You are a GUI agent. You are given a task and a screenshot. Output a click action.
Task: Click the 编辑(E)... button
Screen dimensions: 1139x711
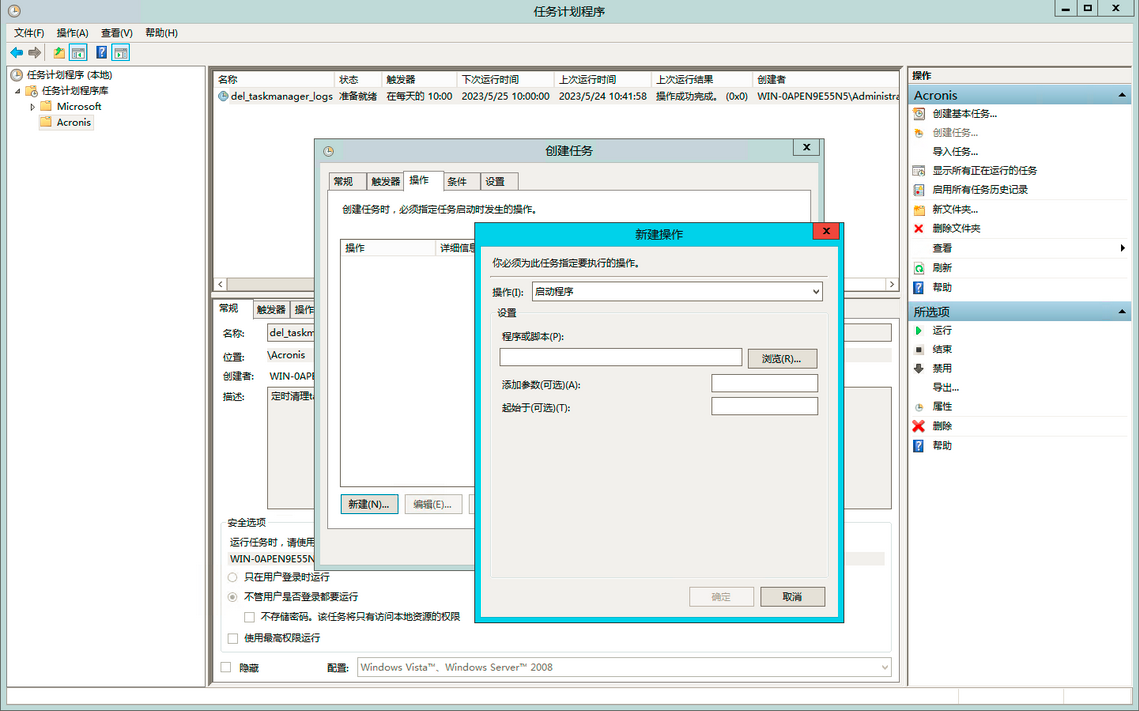click(433, 504)
